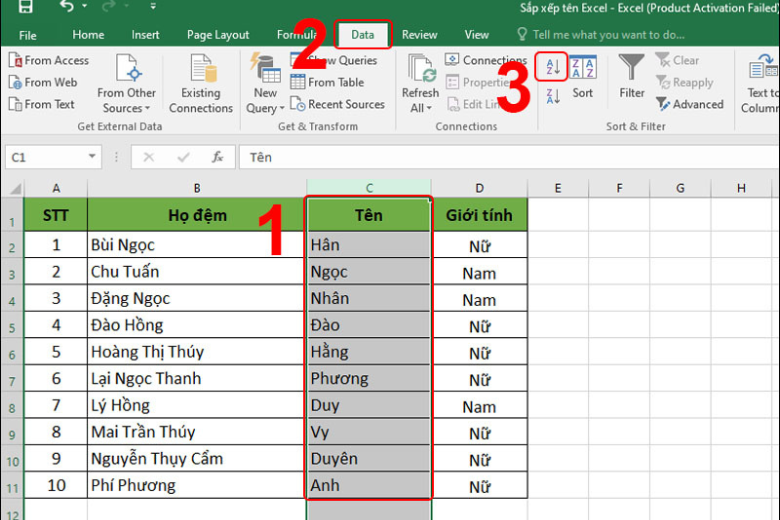Select the cell Hoàng Thị Thúy
Screen dimensions: 780x520
tap(196, 352)
